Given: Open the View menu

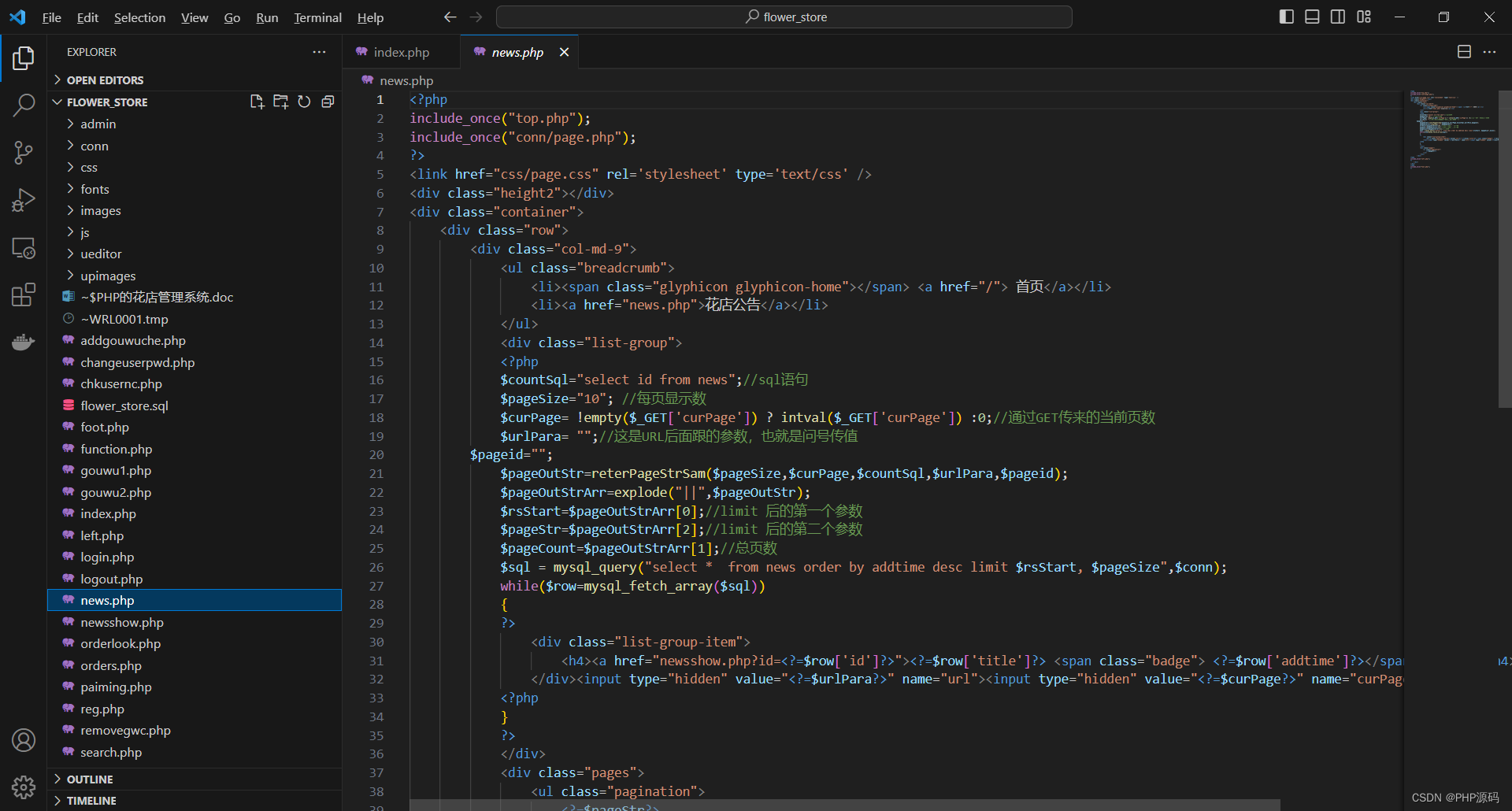Looking at the screenshot, I should [x=195, y=17].
